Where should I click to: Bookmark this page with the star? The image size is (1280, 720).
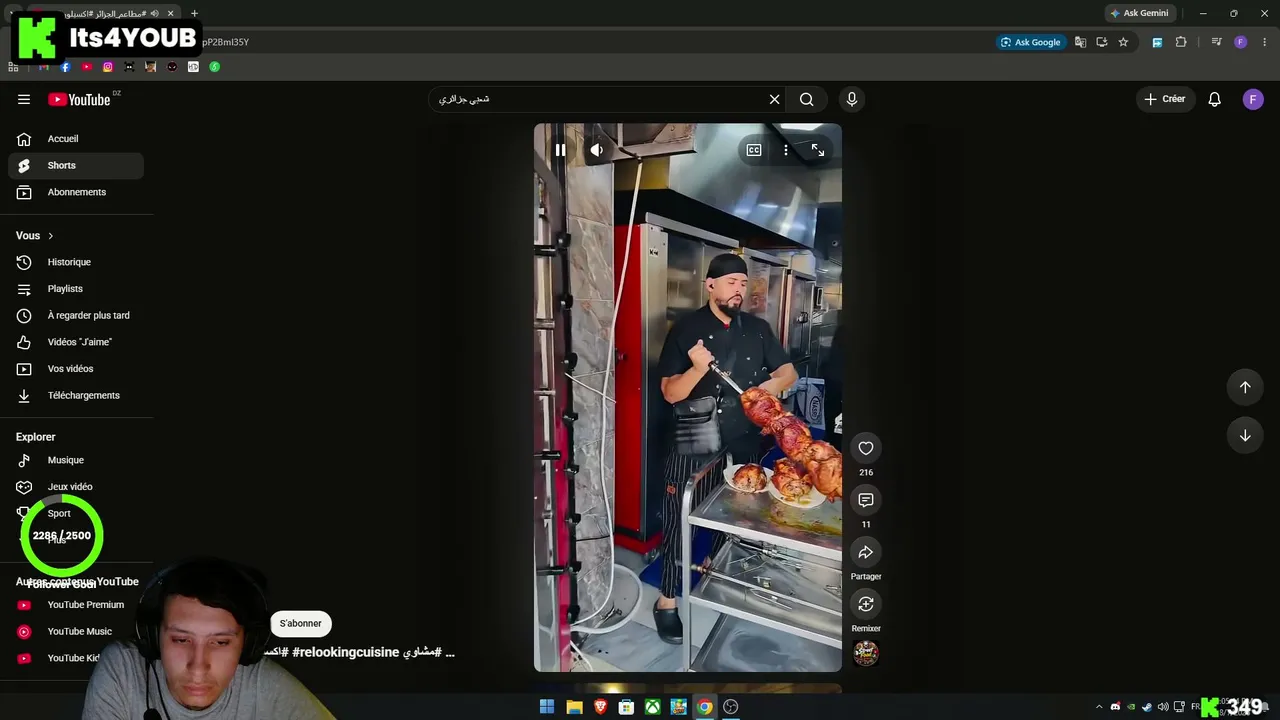point(1123,42)
